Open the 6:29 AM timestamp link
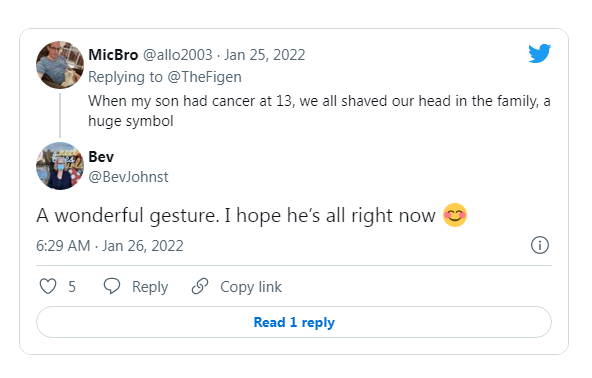The image size is (592, 378). 109,246
